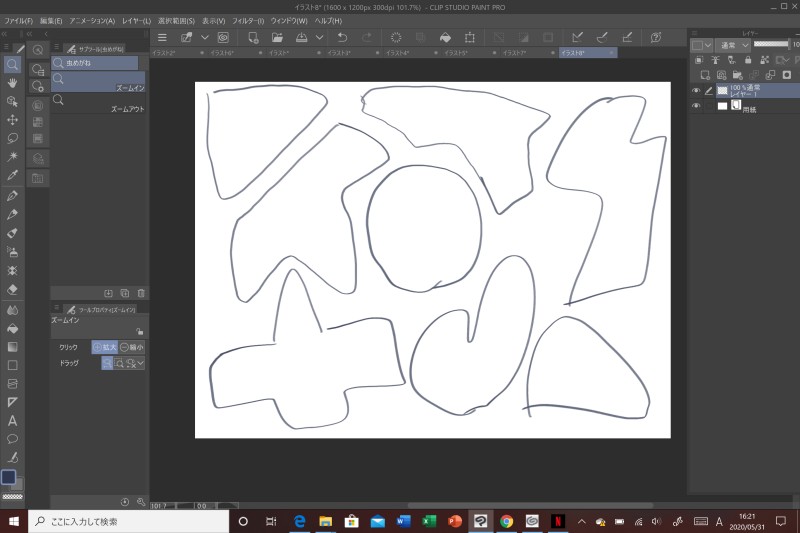Expand the drag mode options dropdown arrow
The image size is (800, 533).
tap(141, 363)
